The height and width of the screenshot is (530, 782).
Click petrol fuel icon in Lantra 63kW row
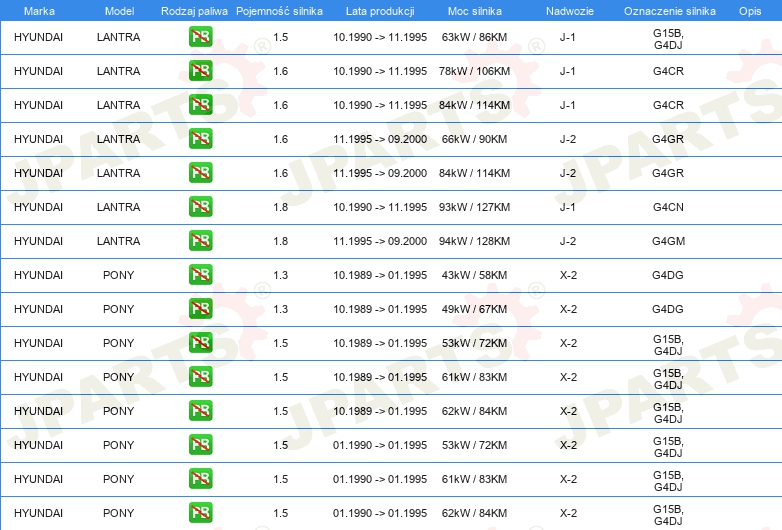pos(200,37)
